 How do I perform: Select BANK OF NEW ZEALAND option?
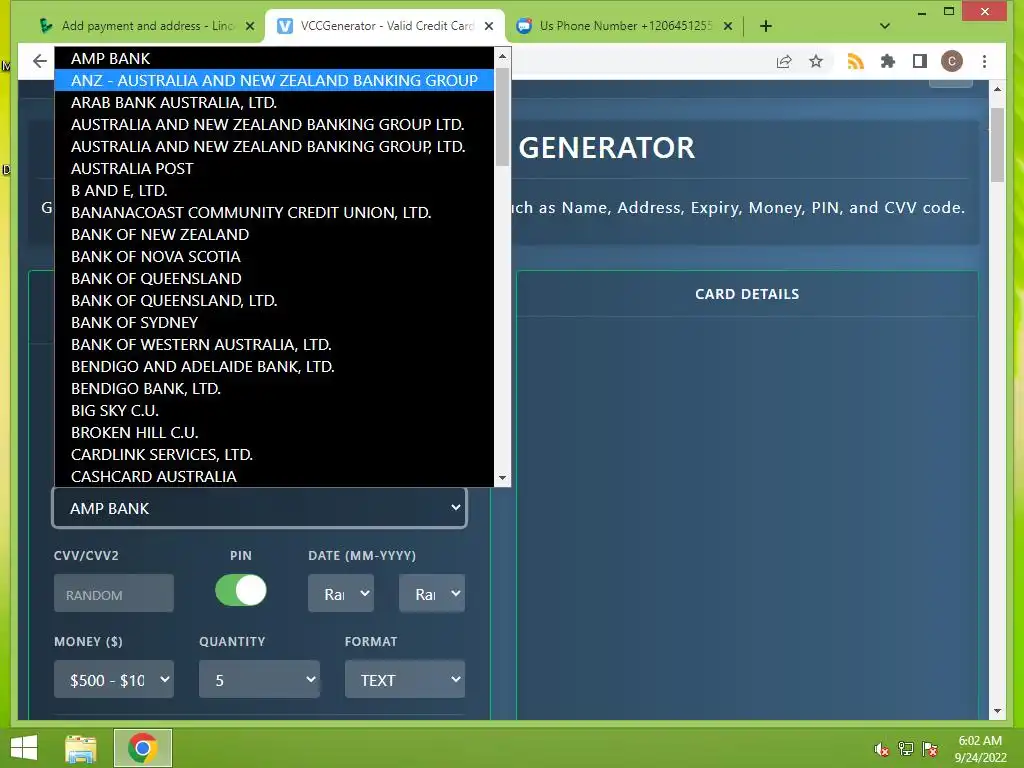coord(274,234)
